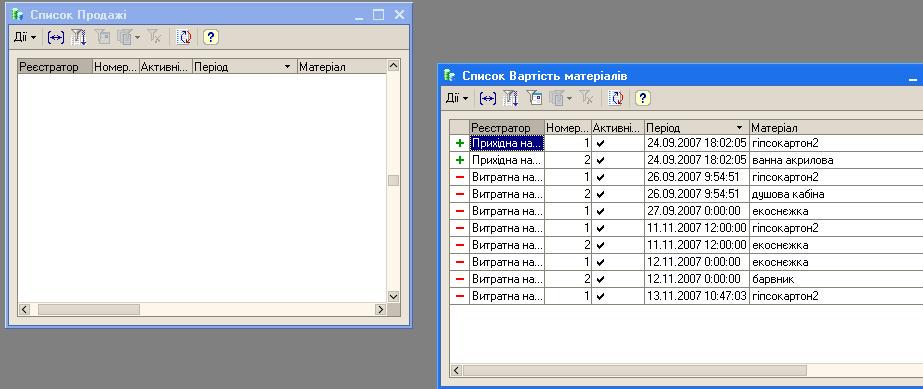This screenshot has width=923, height=389.
Task: Open the Дії menu in Список Вартість матеріалів window
Action: click(x=457, y=98)
